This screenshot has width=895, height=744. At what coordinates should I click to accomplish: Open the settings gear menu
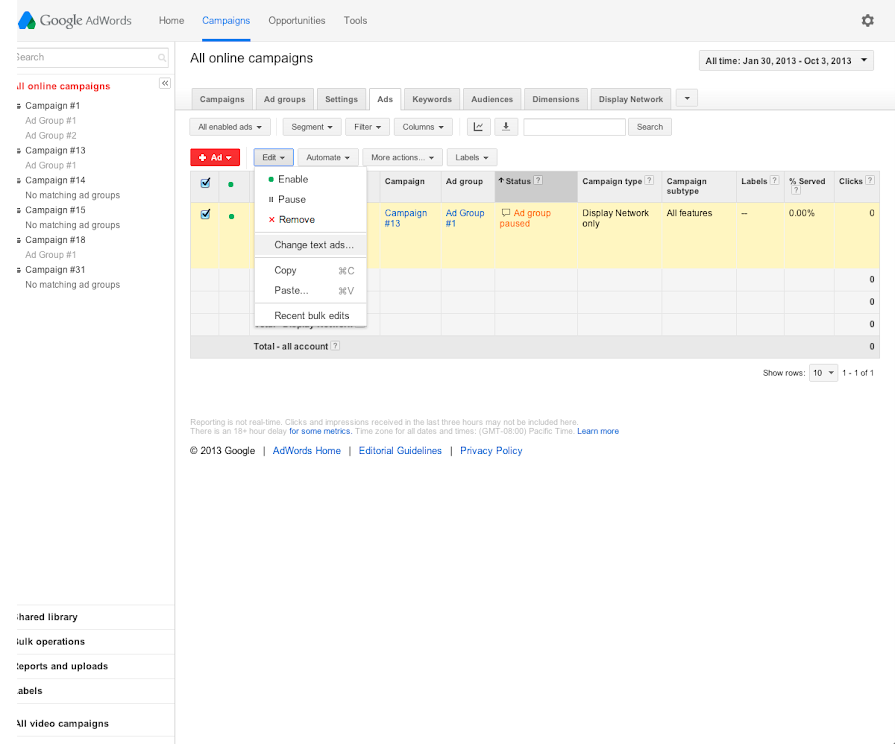[x=867, y=20]
